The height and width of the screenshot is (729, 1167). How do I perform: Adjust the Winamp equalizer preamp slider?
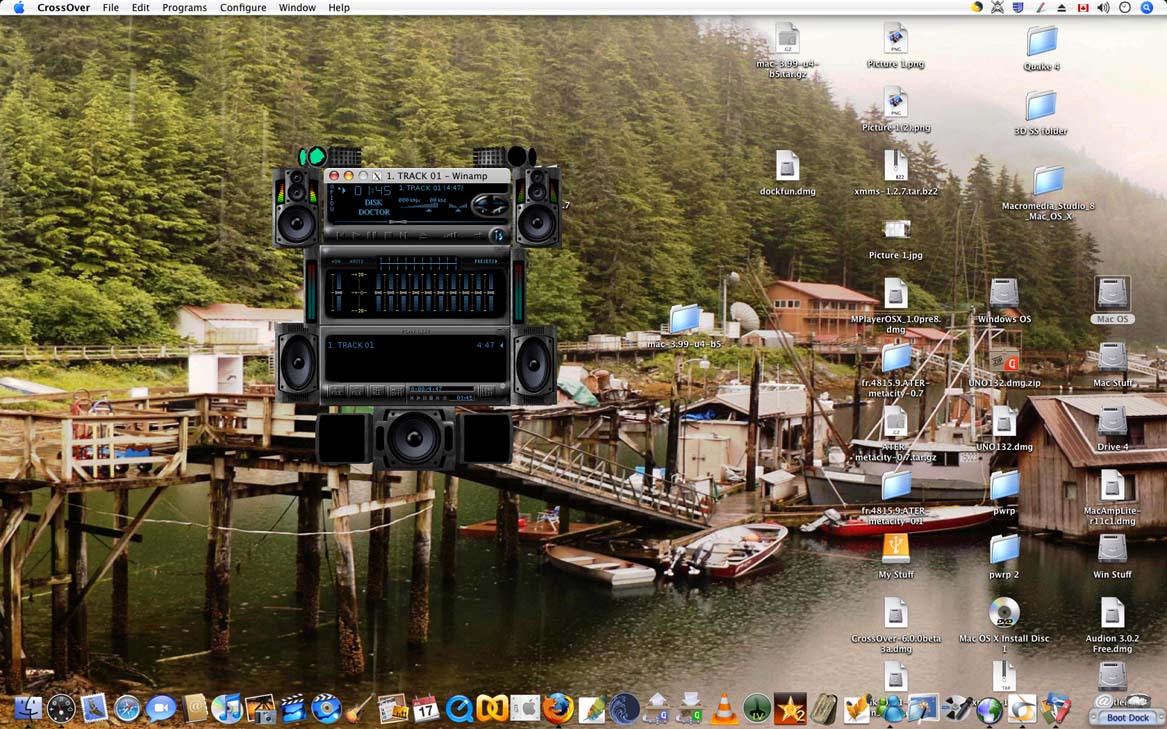pos(337,292)
